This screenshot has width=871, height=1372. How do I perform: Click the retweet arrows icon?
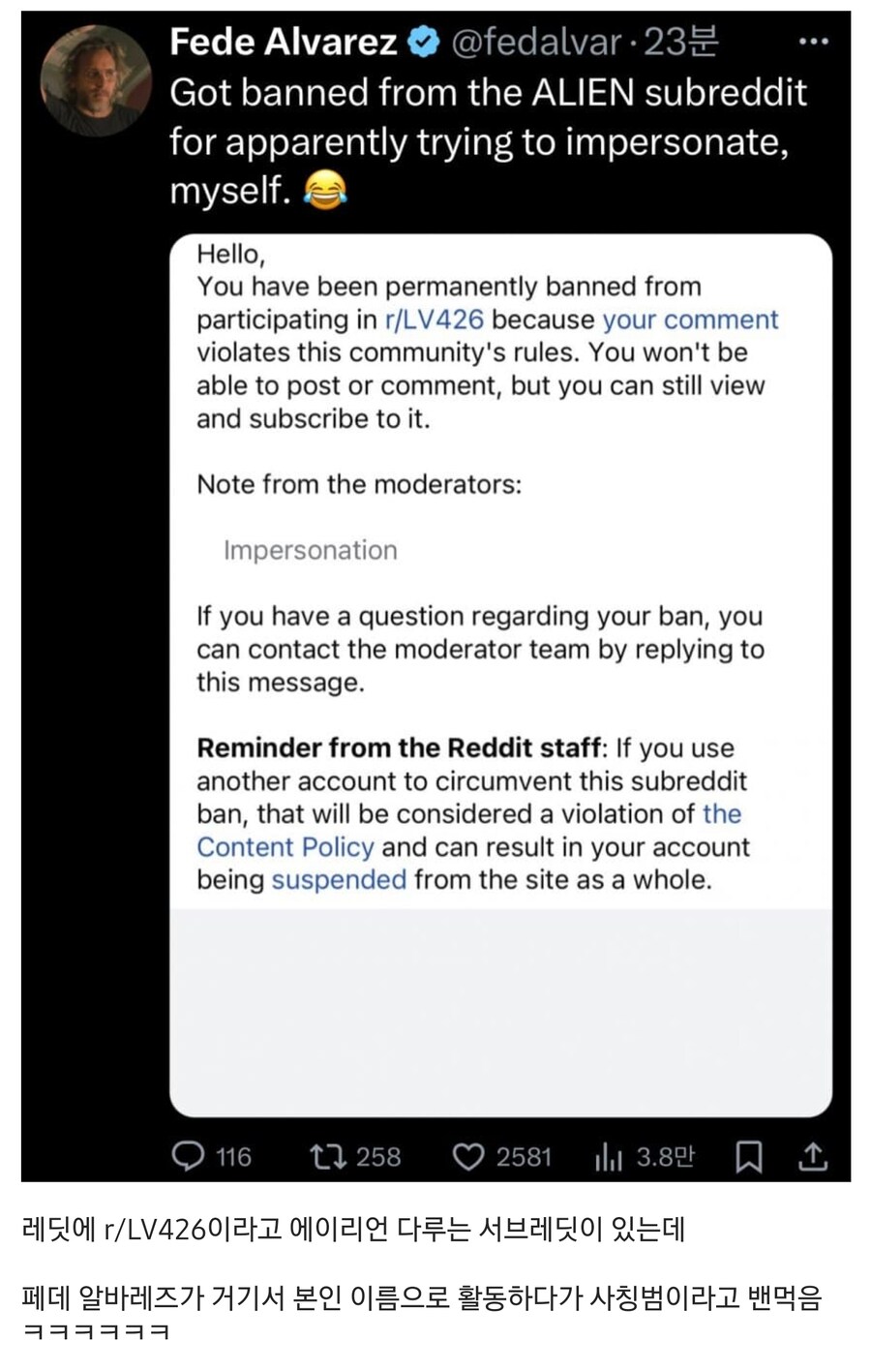point(325,1155)
